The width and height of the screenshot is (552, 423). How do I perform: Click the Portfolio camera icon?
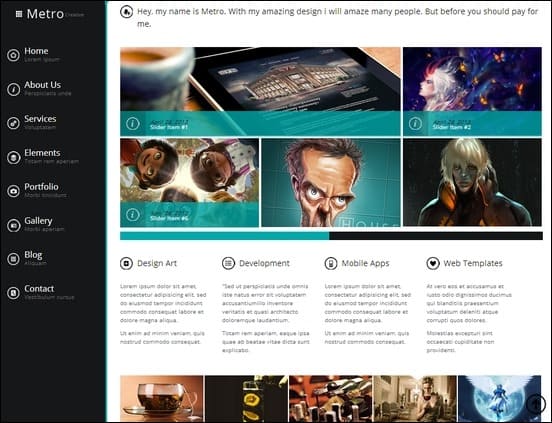point(13,191)
